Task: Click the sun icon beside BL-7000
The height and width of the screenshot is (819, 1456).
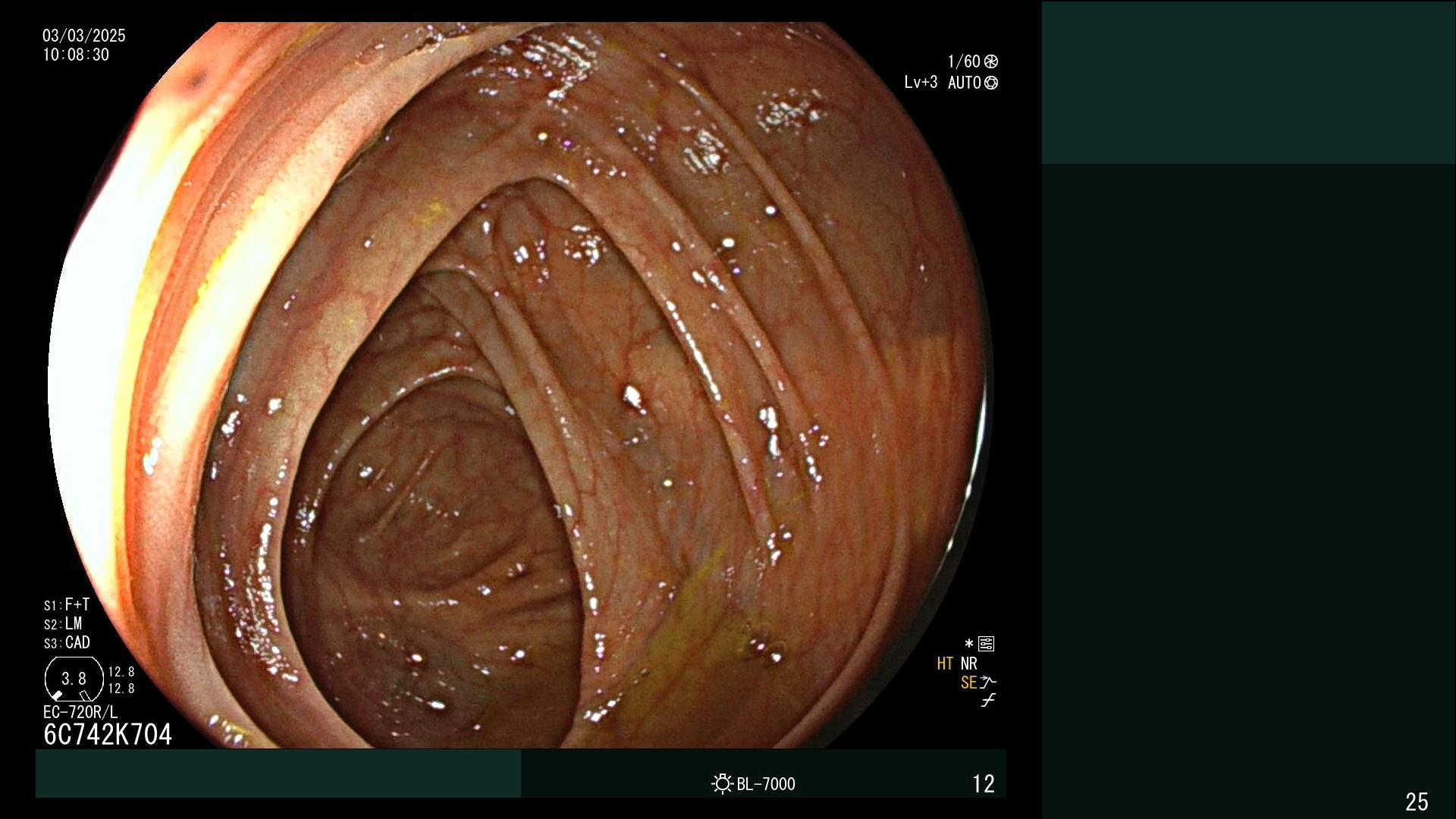Action: point(722,783)
